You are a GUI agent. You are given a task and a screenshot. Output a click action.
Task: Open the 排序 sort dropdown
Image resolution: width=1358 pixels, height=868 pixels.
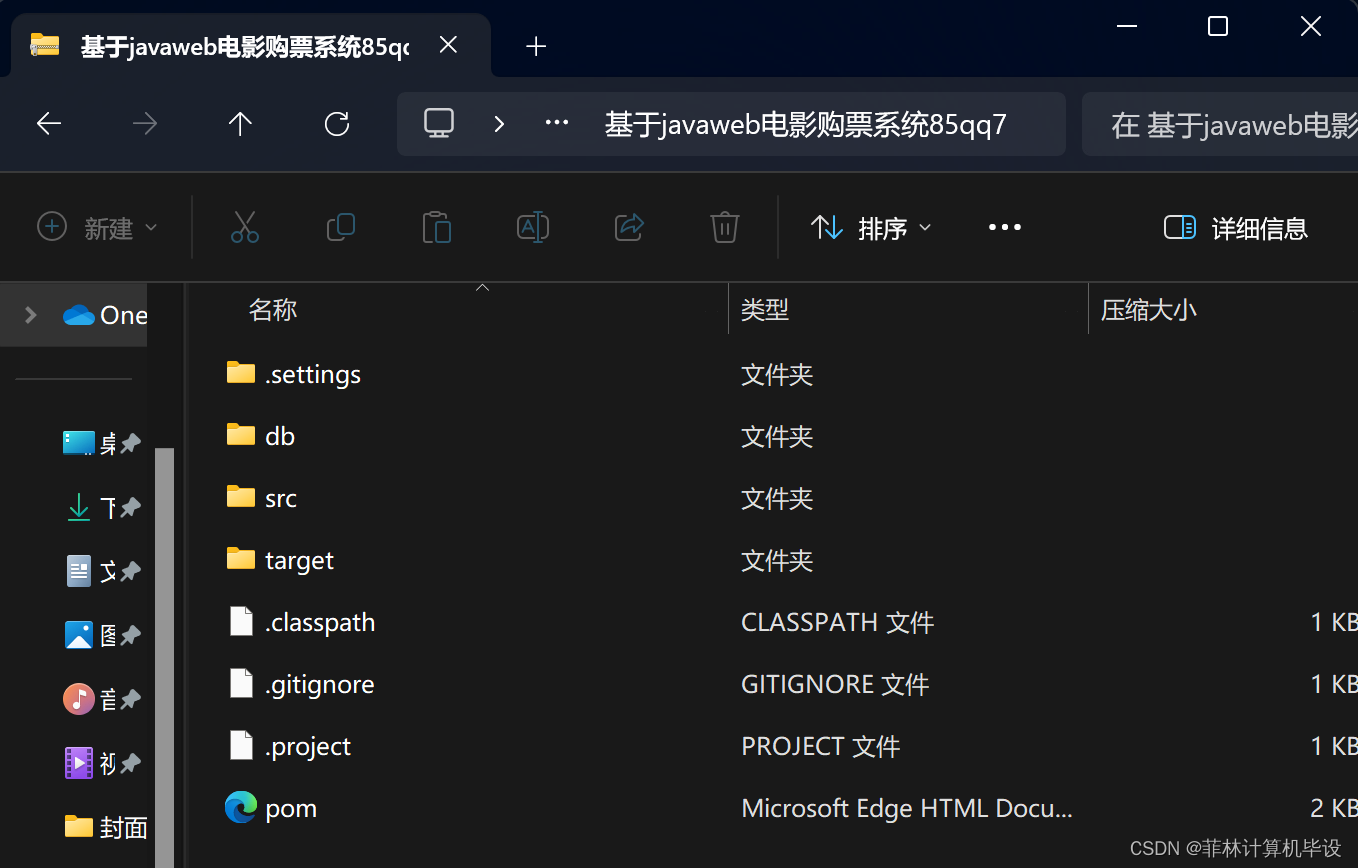click(871, 228)
